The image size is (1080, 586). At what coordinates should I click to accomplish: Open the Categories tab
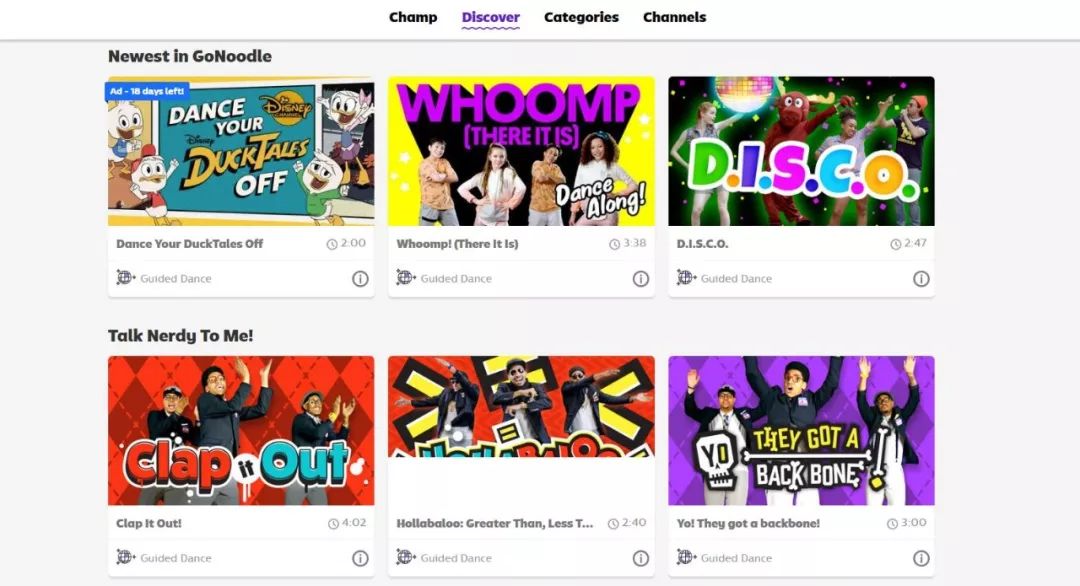pyautogui.click(x=581, y=17)
